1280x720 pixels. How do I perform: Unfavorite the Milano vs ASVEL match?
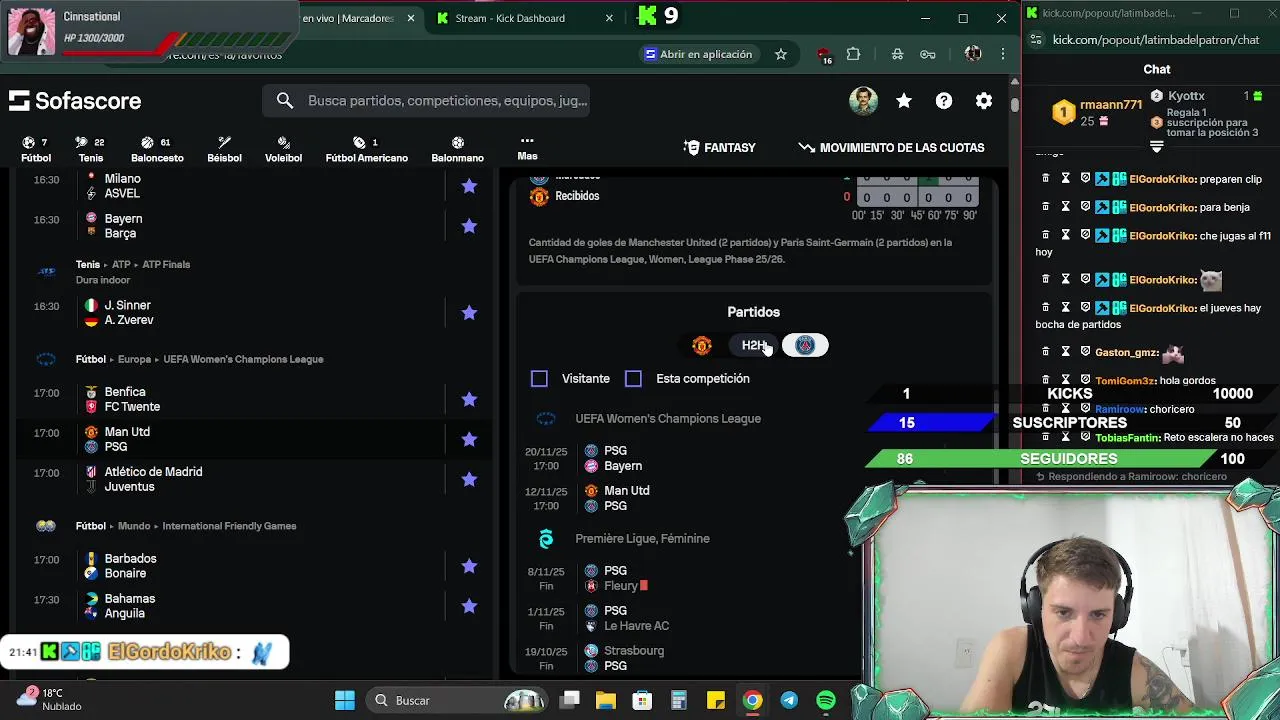pos(469,186)
